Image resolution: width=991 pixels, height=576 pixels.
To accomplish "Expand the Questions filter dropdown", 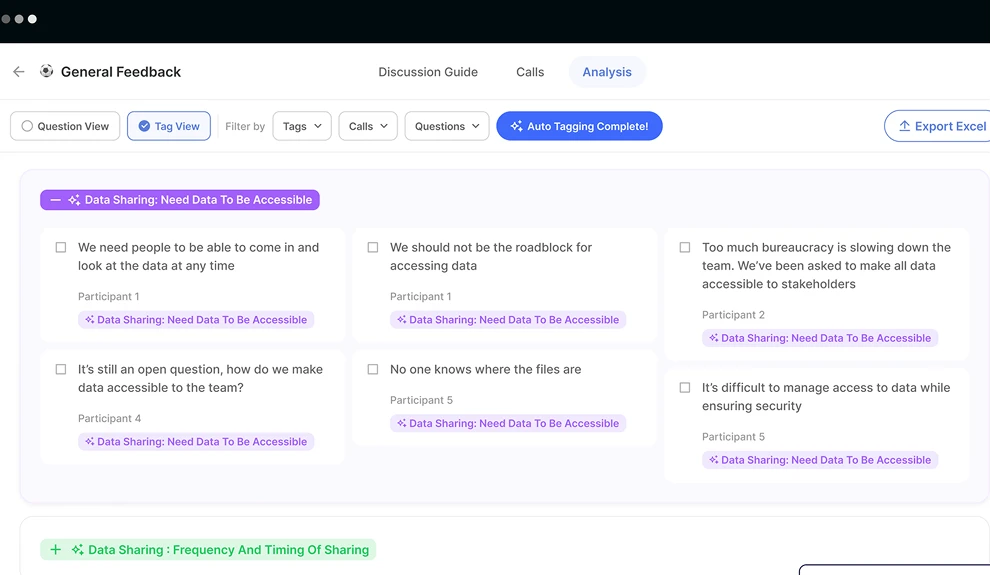I will coord(446,127).
